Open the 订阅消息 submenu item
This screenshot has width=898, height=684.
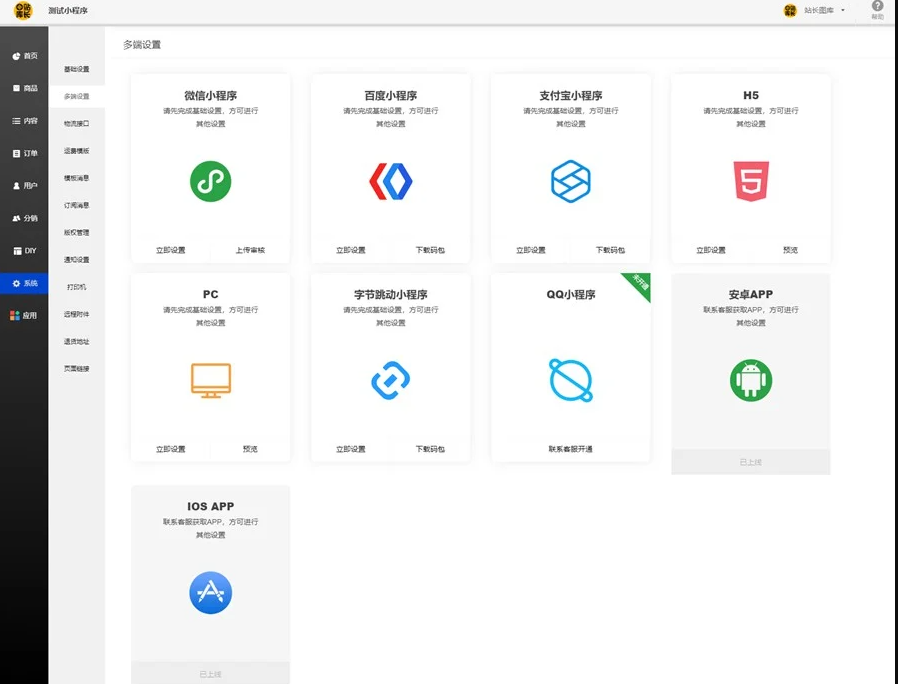click(77, 205)
